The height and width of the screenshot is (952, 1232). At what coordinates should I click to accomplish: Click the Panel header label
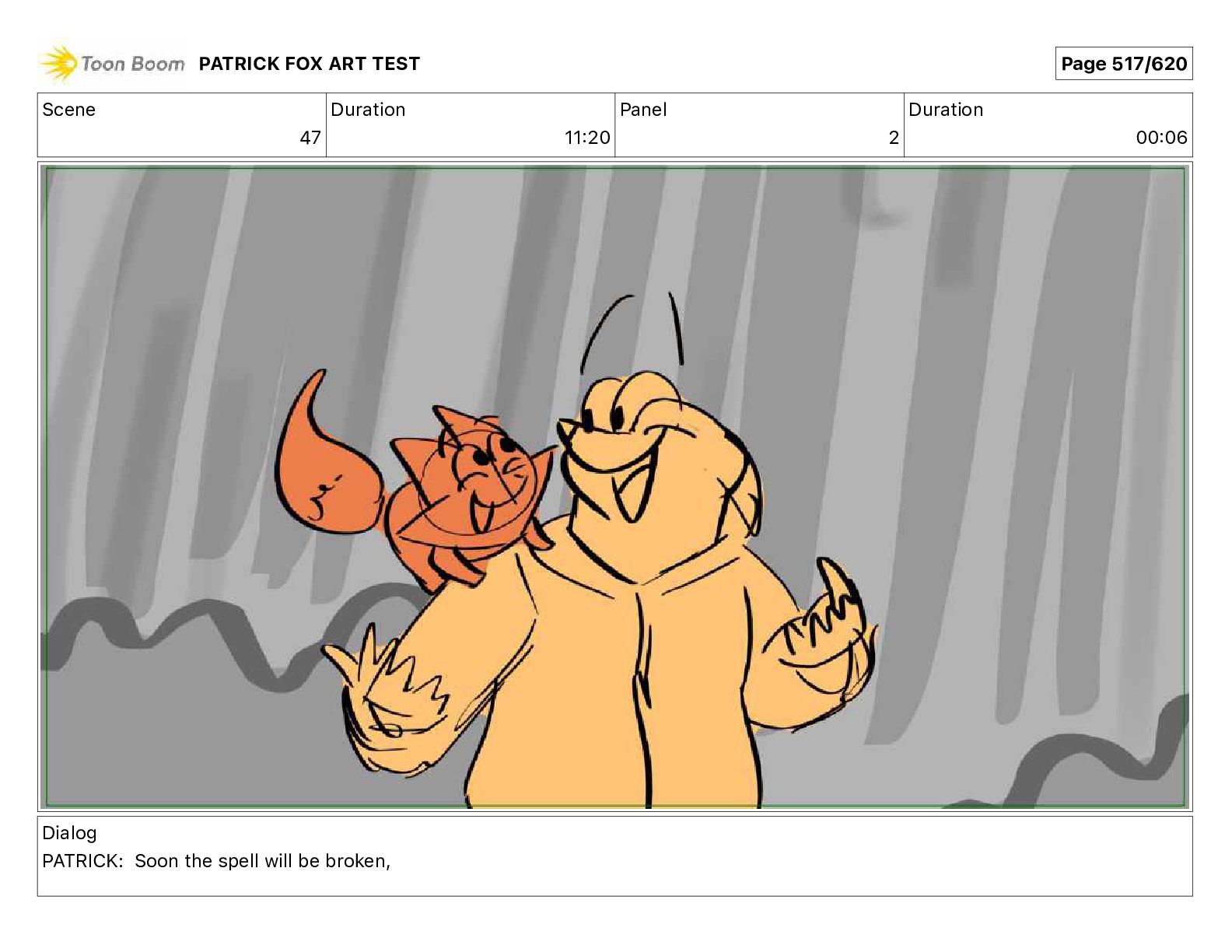pos(643,110)
